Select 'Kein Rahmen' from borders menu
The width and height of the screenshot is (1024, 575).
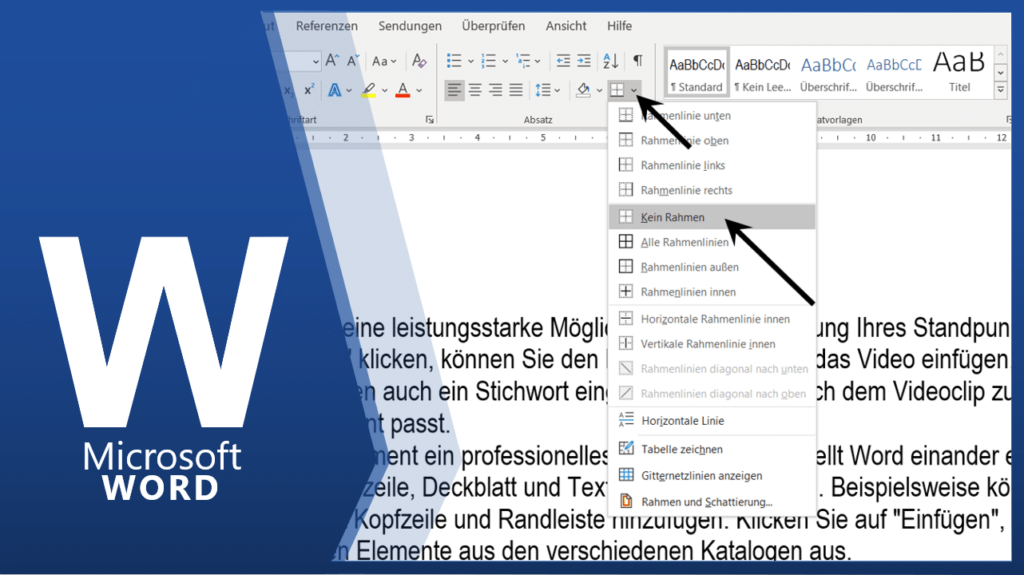tap(672, 217)
